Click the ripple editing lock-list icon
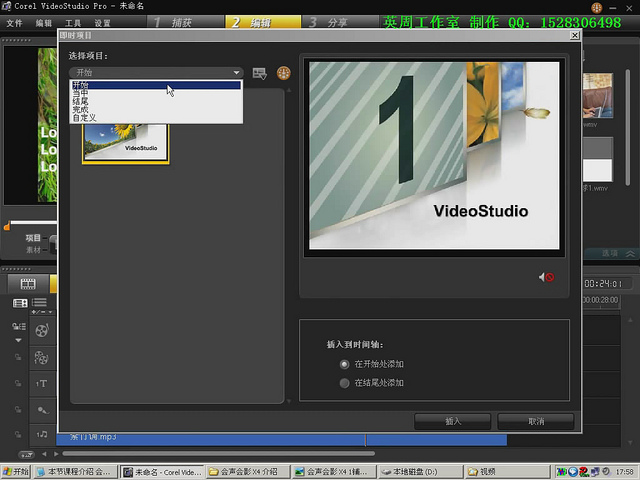This screenshot has height=480, width=640. 19,326
